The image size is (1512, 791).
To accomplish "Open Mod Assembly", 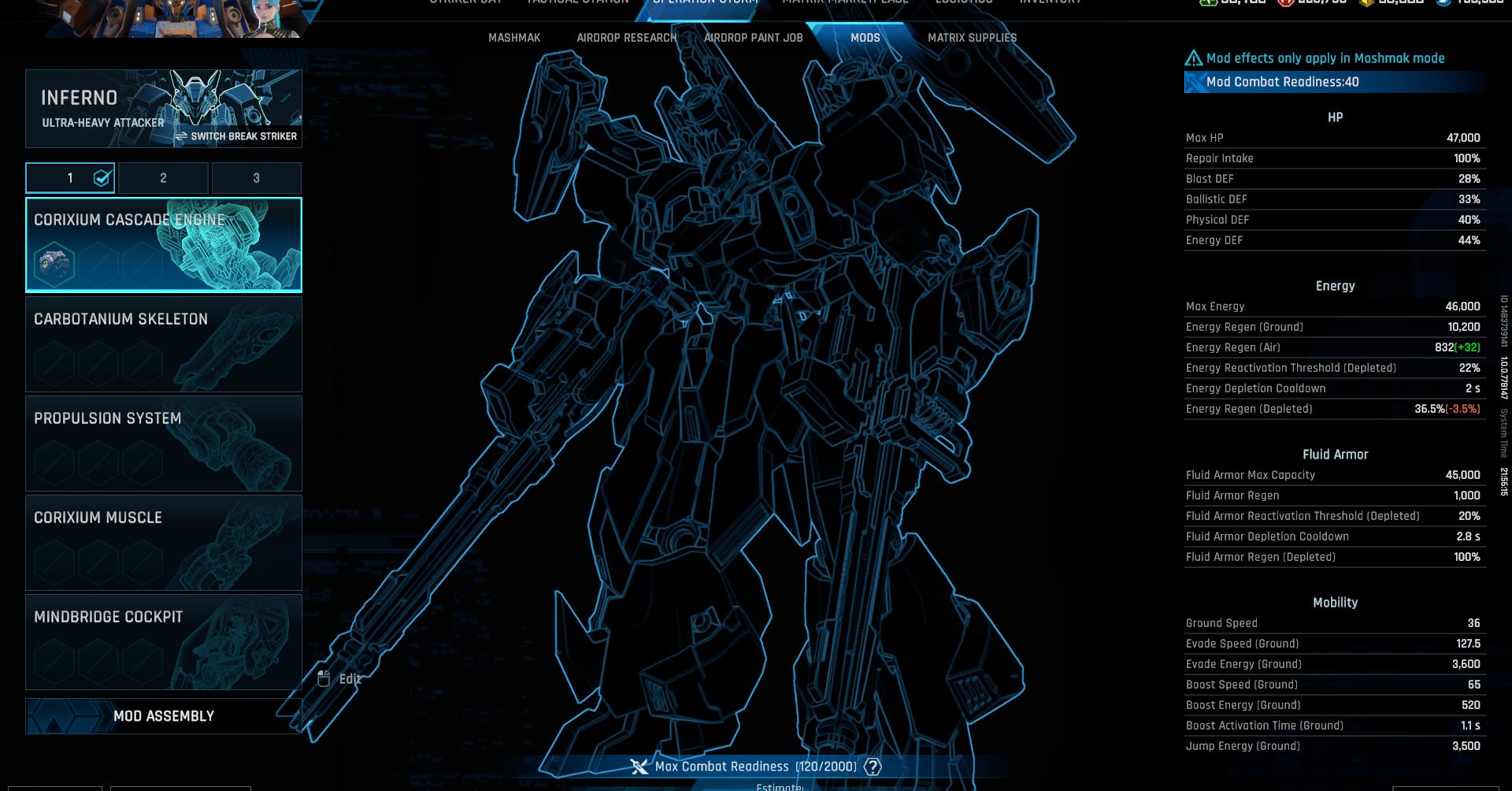I will pos(163,716).
